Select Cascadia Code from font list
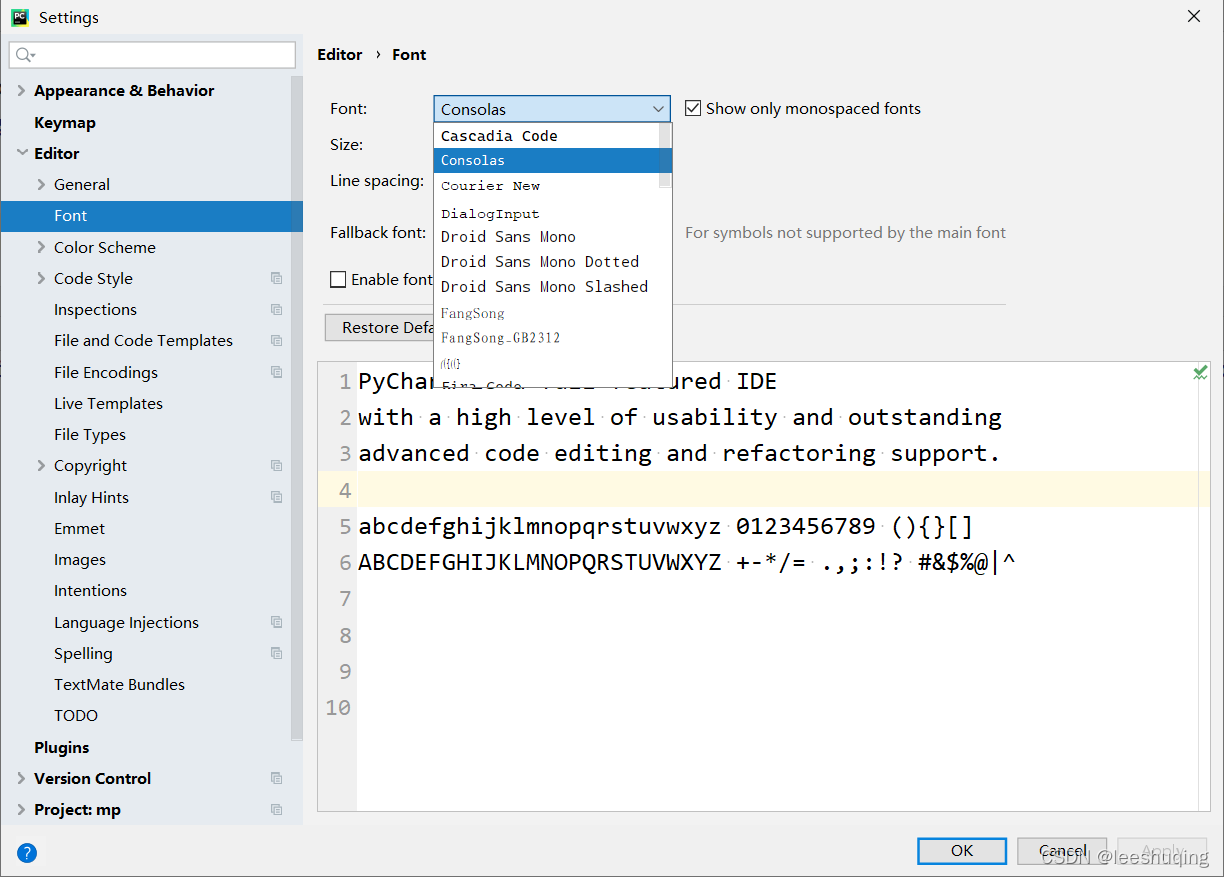The width and height of the screenshot is (1224, 877). tap(546, 135)
